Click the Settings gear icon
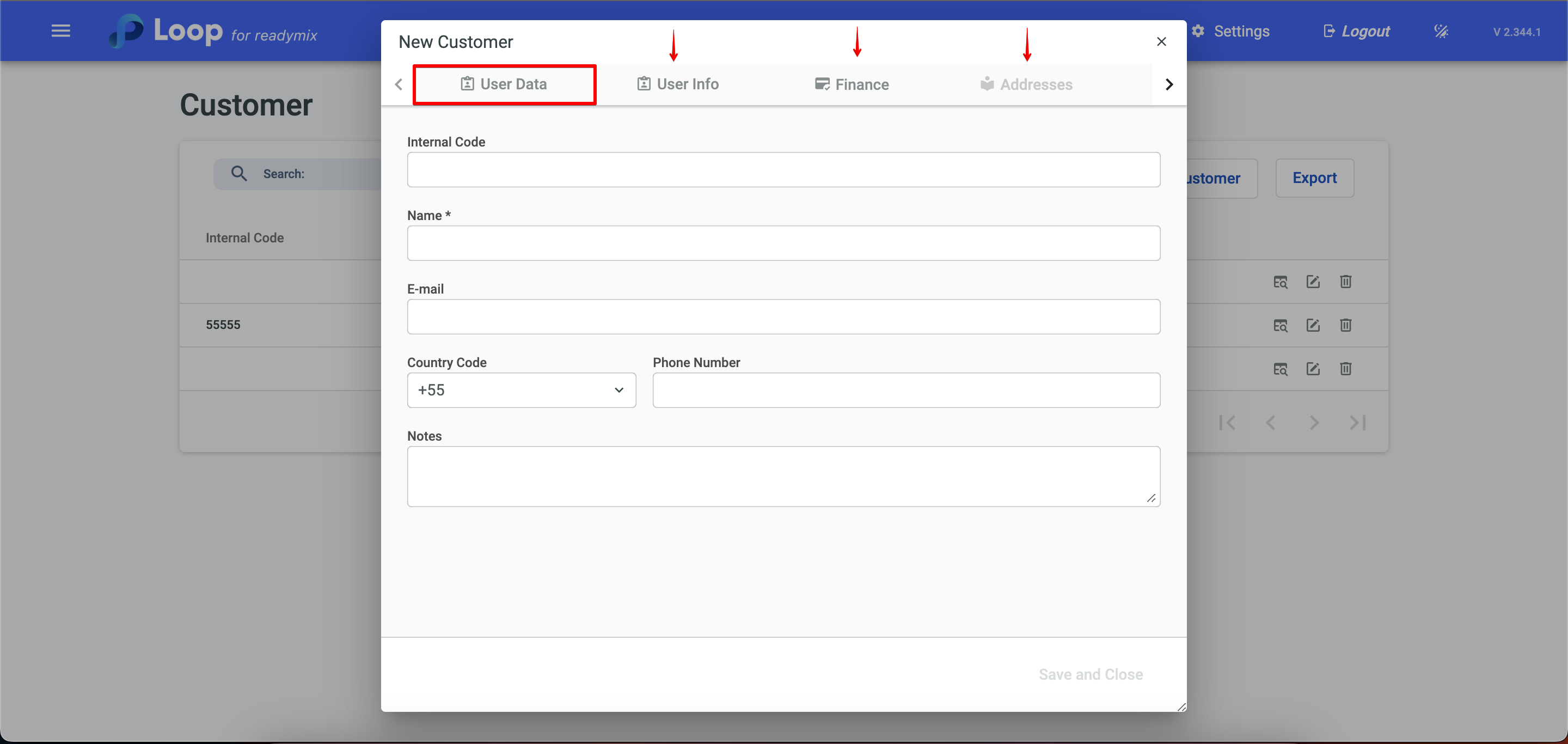Viewport: 1568px width, 744px height. coord(1198,31)
